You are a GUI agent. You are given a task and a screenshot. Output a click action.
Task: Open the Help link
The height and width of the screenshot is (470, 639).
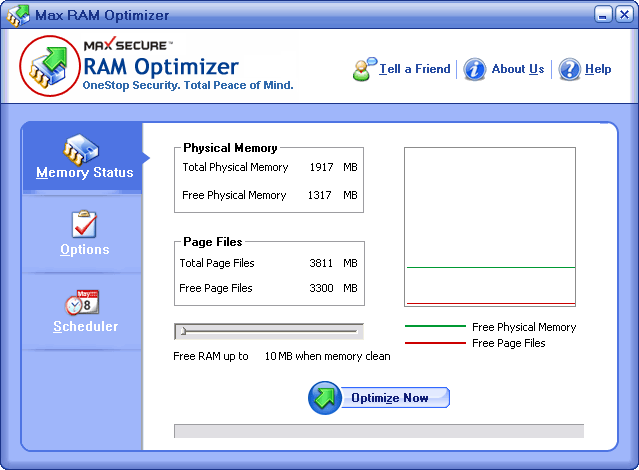pos(598,69)
